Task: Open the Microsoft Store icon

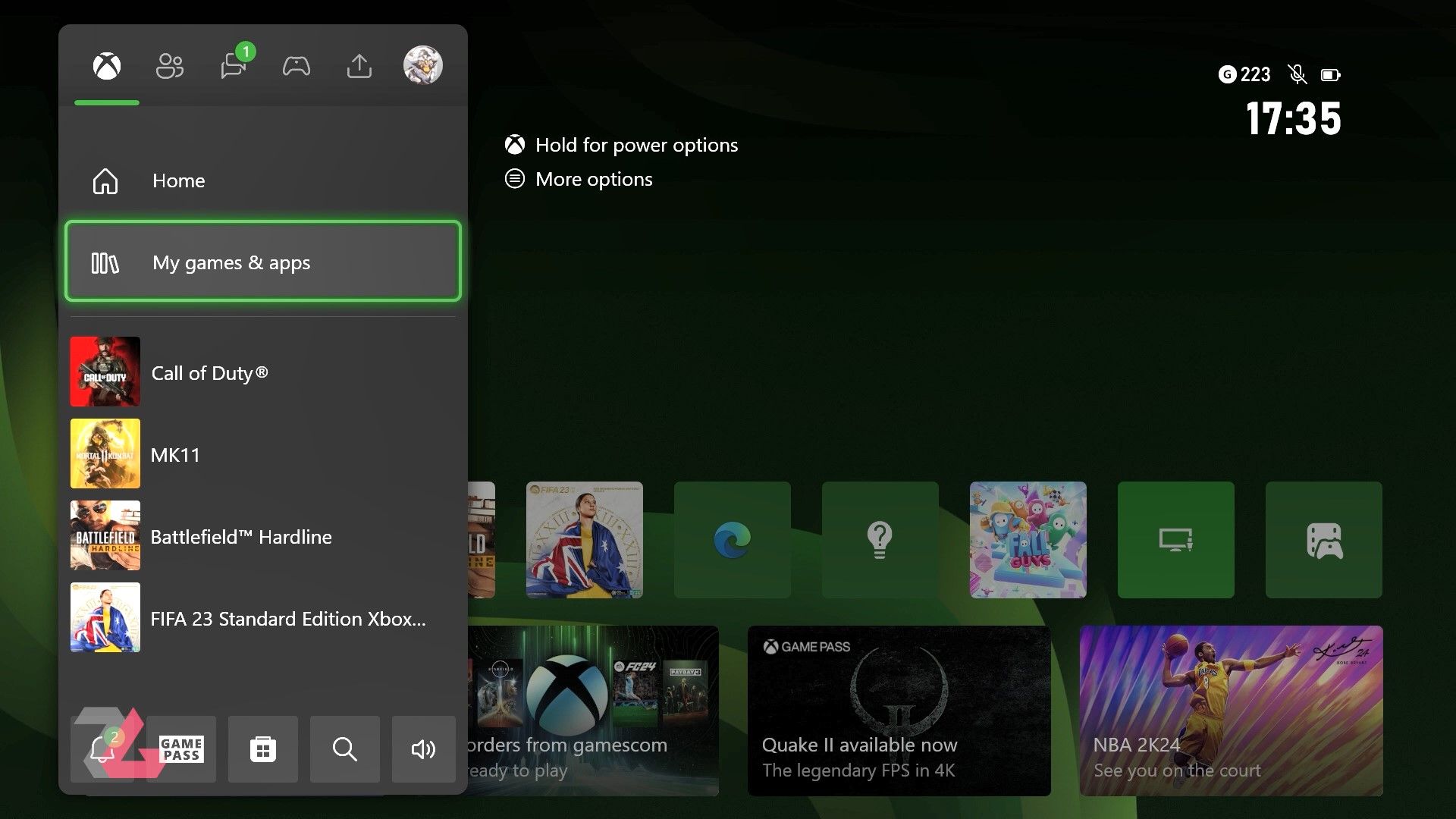Action: click(262, 749)
